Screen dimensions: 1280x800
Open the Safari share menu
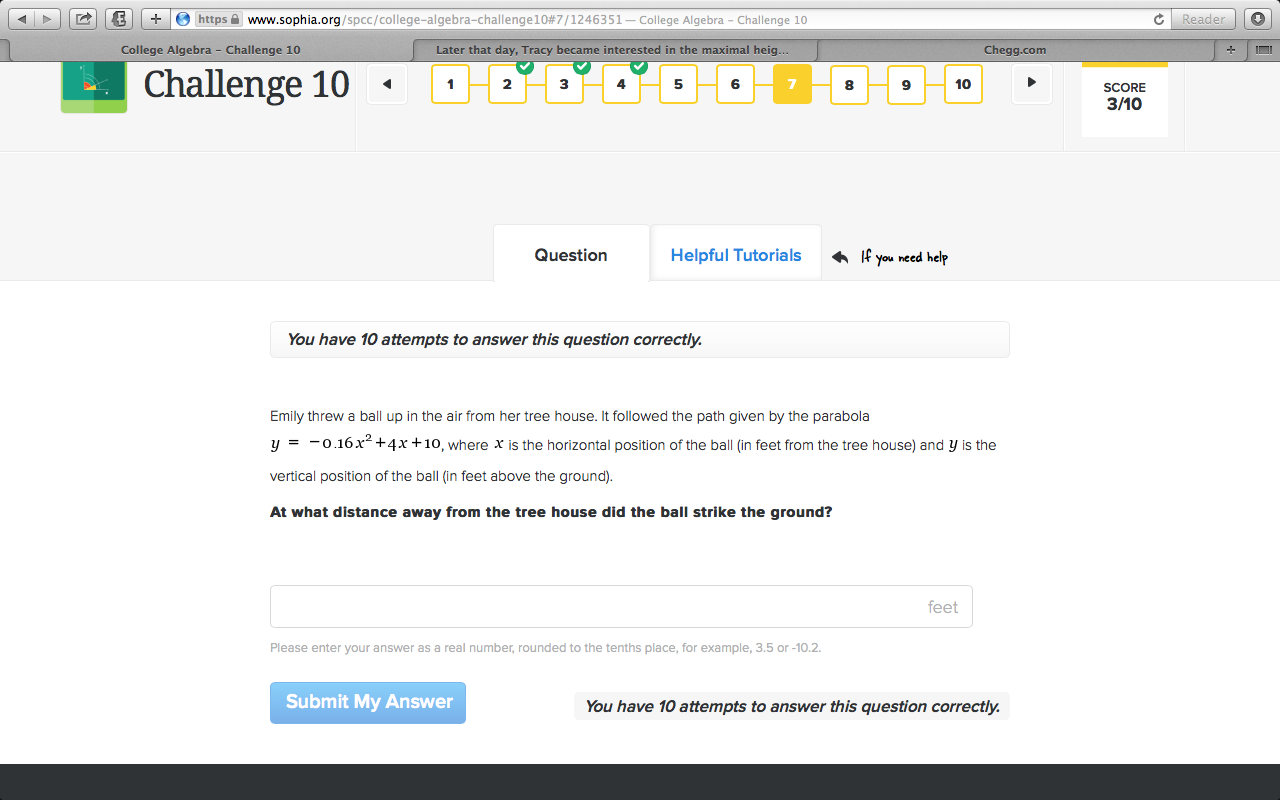pos(82,18)
